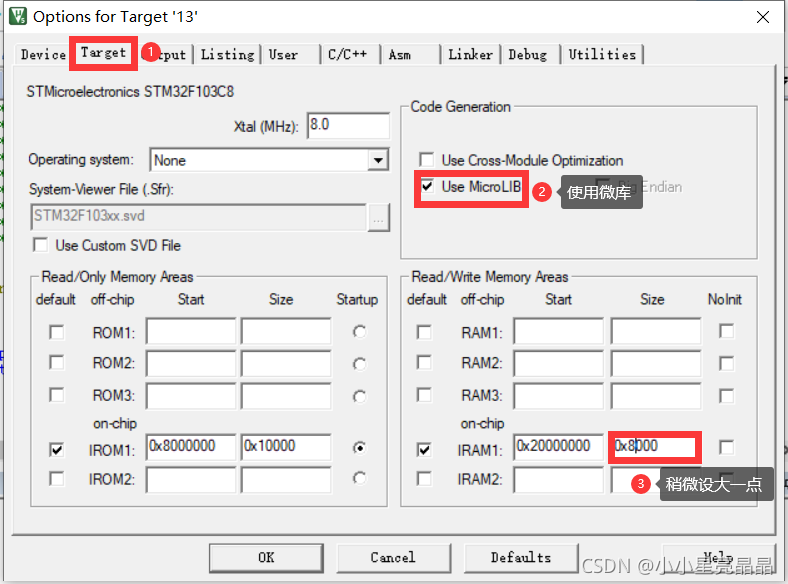The height and width of the screenshot is (584, 788).
Task: Check the RAM1 NoInit checkbox
Action: [x=727, y=331]
